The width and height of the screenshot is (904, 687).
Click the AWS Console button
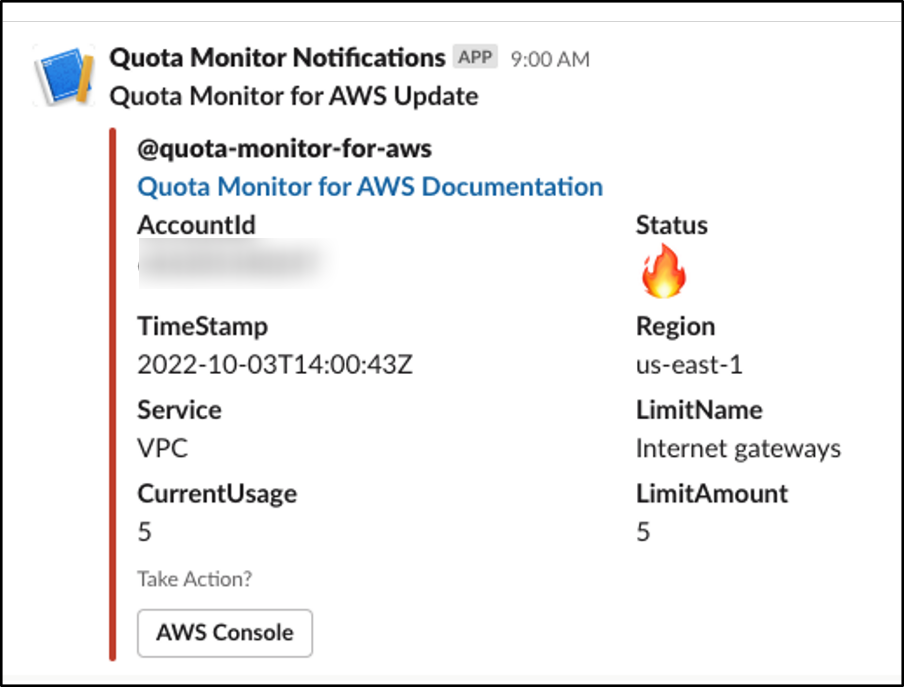[x=225, y=633]
